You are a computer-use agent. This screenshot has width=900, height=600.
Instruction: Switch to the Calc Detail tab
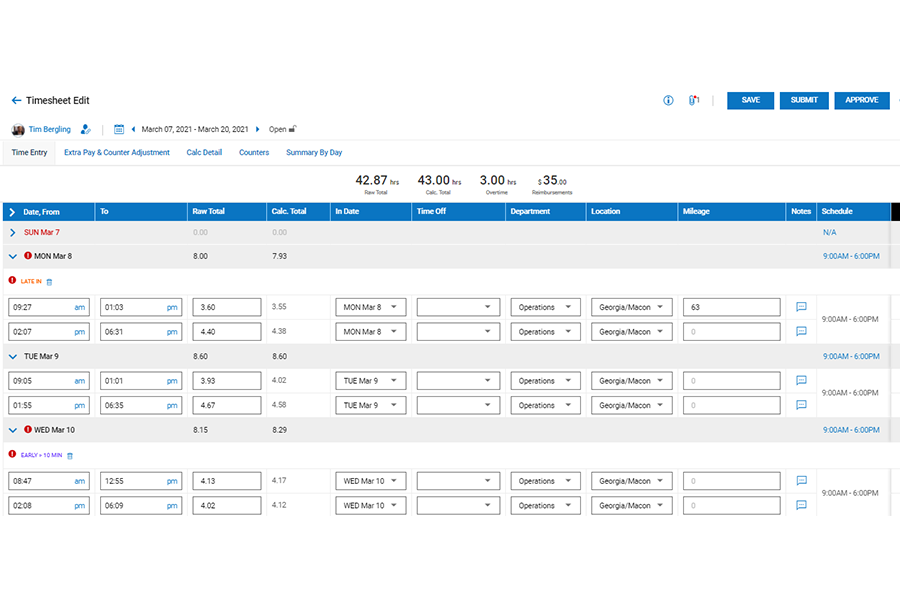pos(204,153)
